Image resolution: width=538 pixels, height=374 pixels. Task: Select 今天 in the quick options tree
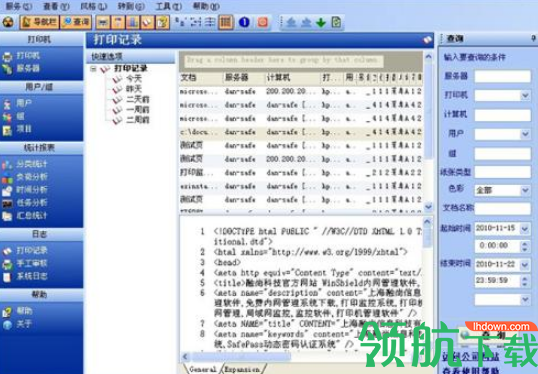[133, 79]
